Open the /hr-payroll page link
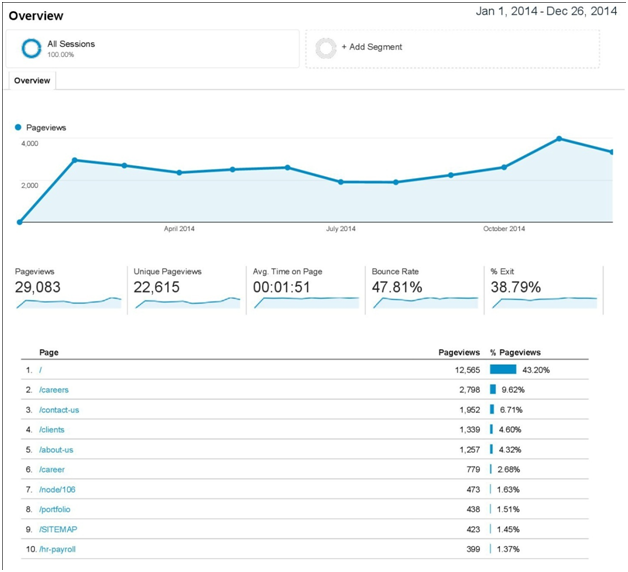628x572 pixels. tap(57, 549)
